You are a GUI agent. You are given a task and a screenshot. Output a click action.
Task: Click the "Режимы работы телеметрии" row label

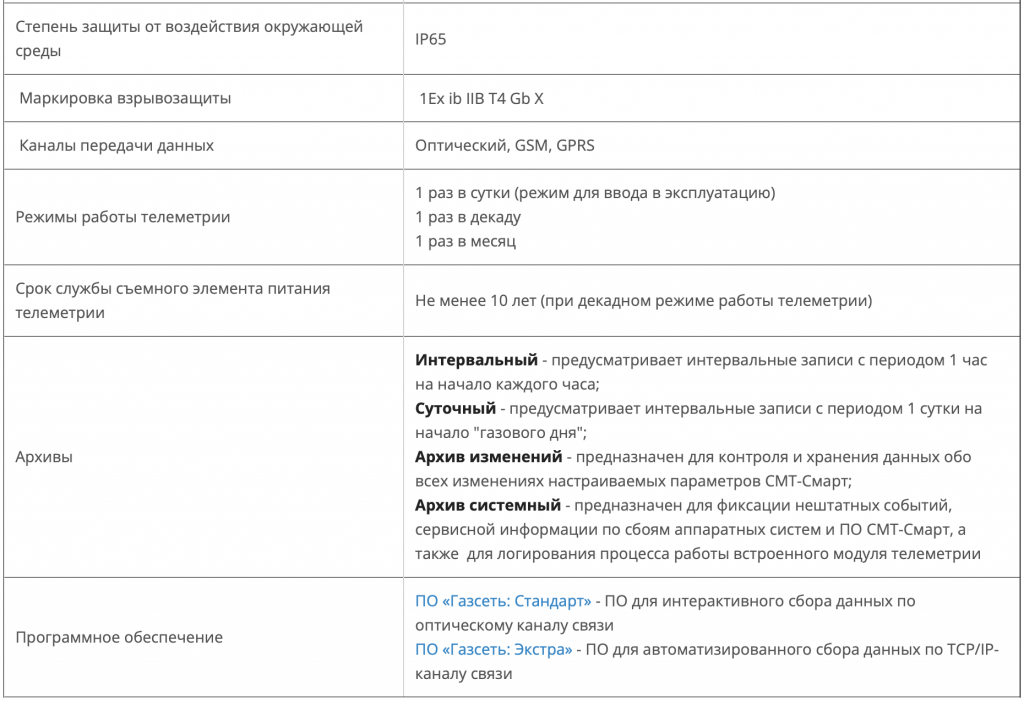coord(123,217)
